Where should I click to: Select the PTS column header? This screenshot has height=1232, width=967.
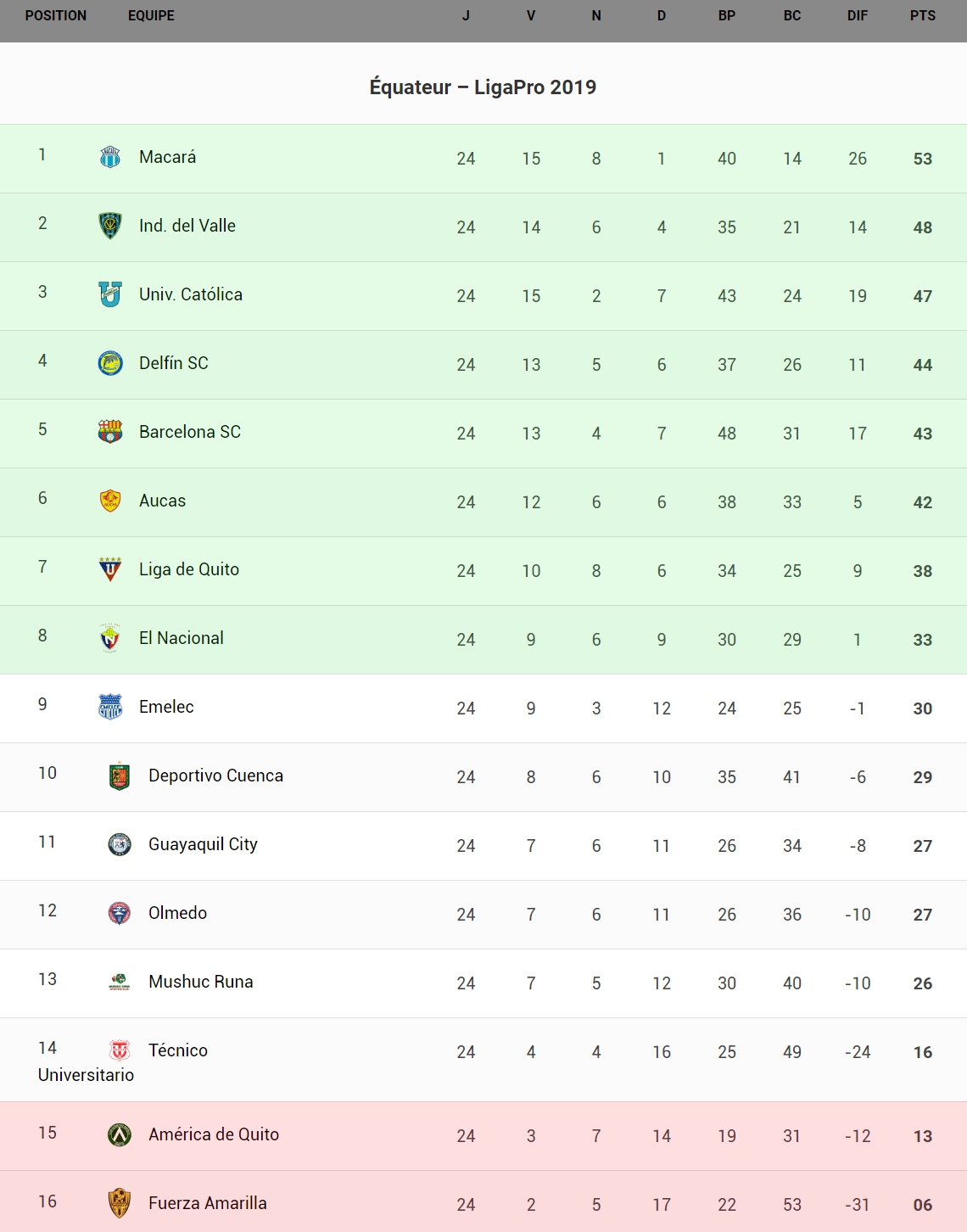[923, 15]
